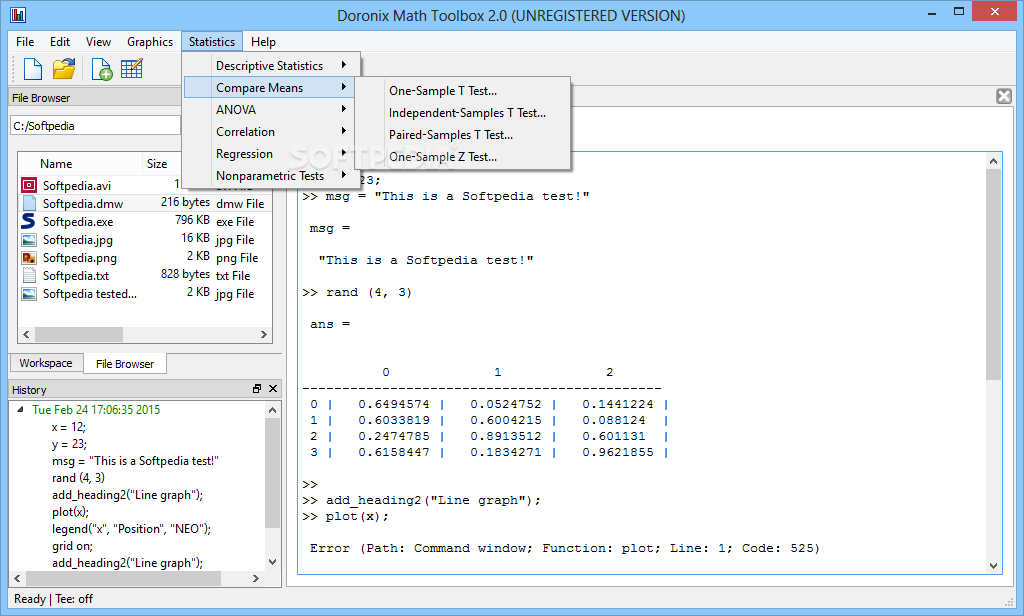Click History scroll up arrow

[272, 410]
